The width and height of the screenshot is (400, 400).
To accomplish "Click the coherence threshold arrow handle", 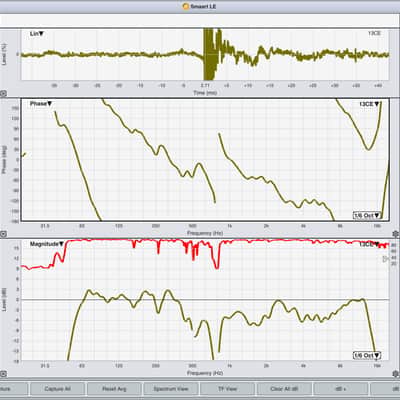I will pos(386,258).
